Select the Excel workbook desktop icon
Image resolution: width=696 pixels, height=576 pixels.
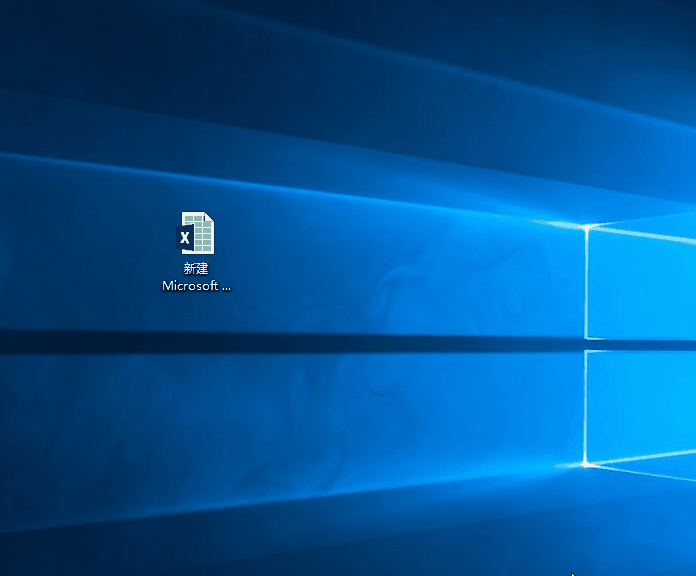pyautogui.click(x=196, y=233)
